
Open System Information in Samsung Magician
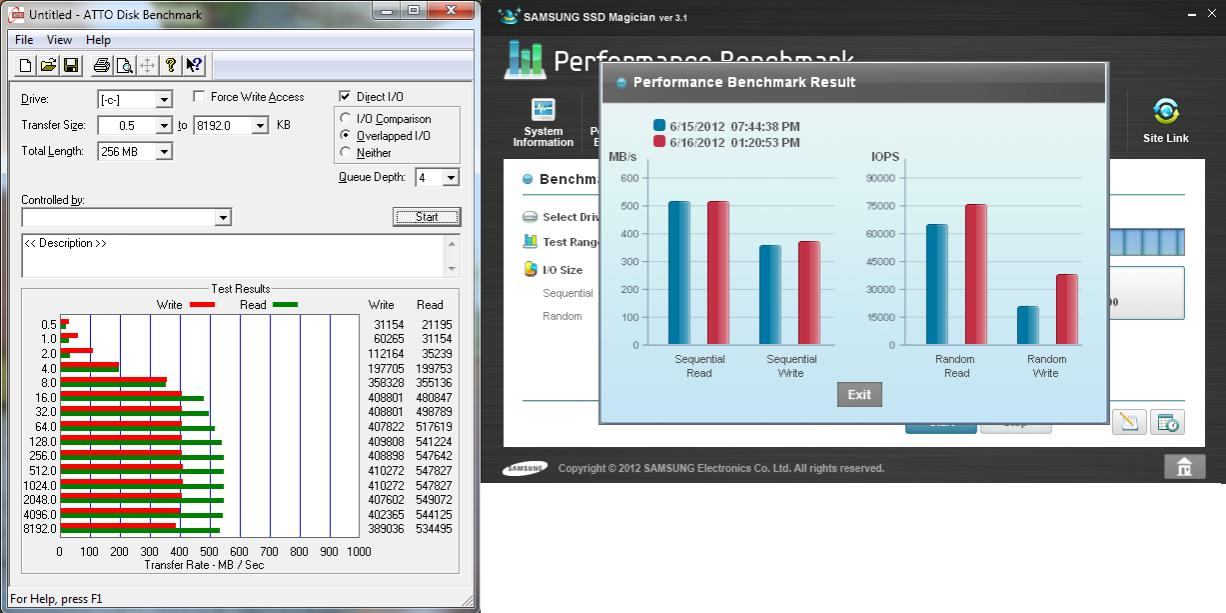click(x=543, y=123)
